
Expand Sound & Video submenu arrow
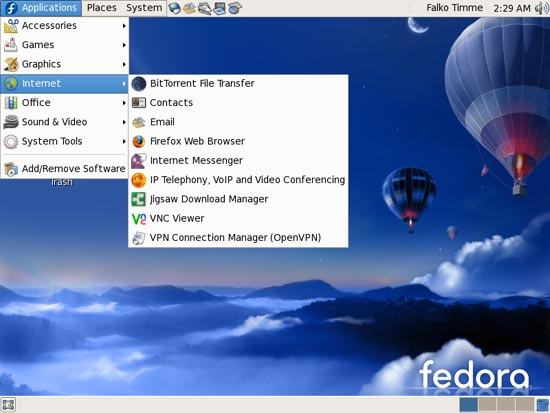click(x=124, y=122)
